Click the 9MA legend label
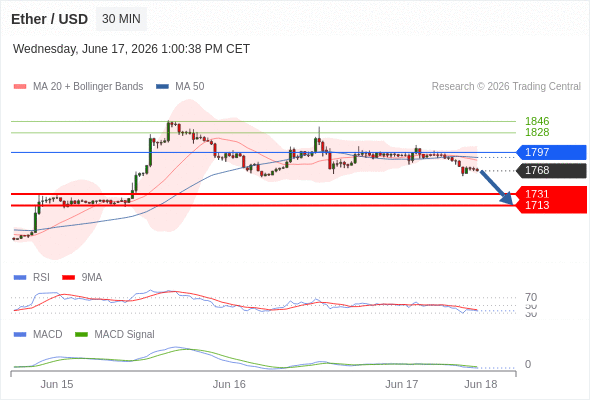This screenshot has width=590, height=400. point(91,278)
